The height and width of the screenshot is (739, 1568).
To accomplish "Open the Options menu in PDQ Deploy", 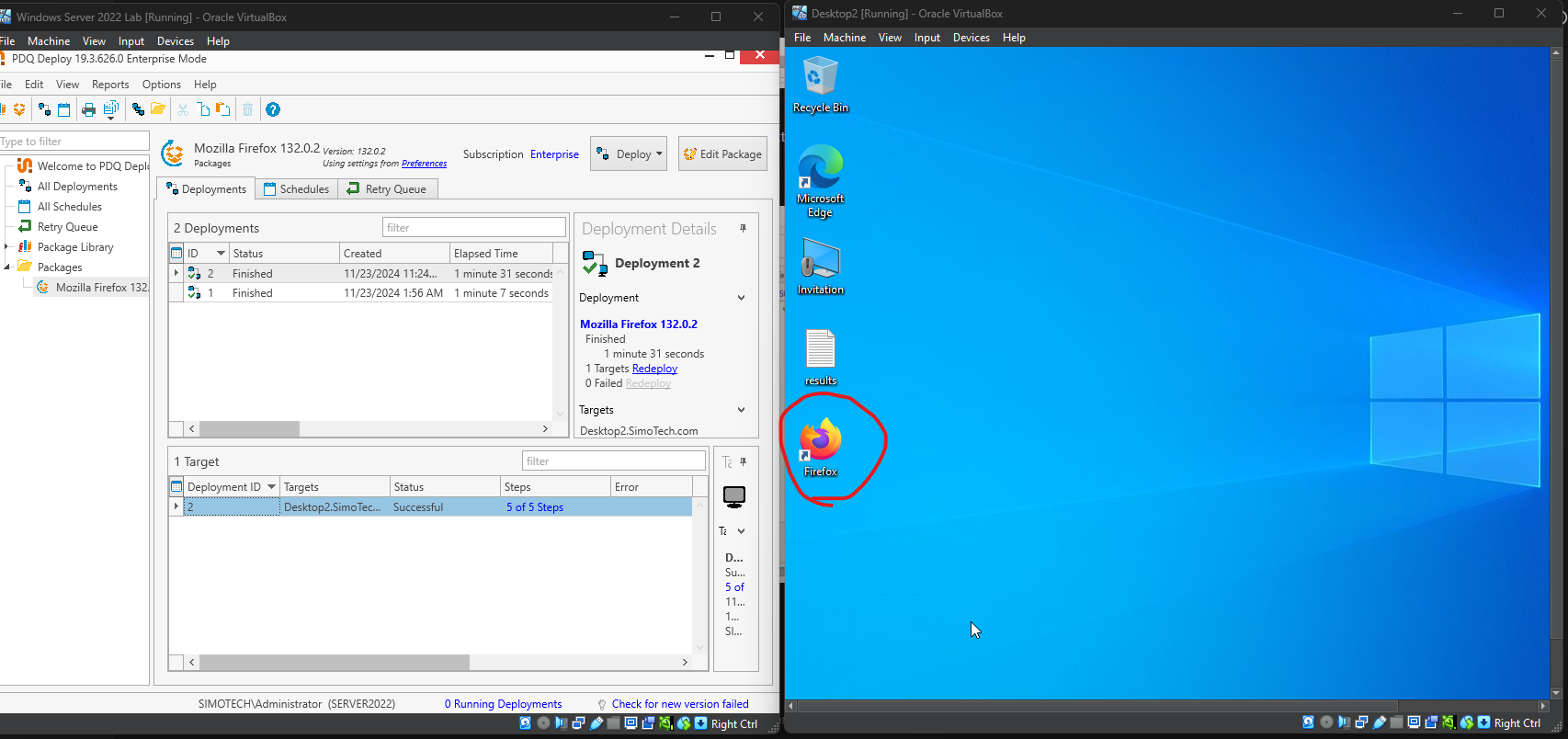I will [x=162, y=85].
